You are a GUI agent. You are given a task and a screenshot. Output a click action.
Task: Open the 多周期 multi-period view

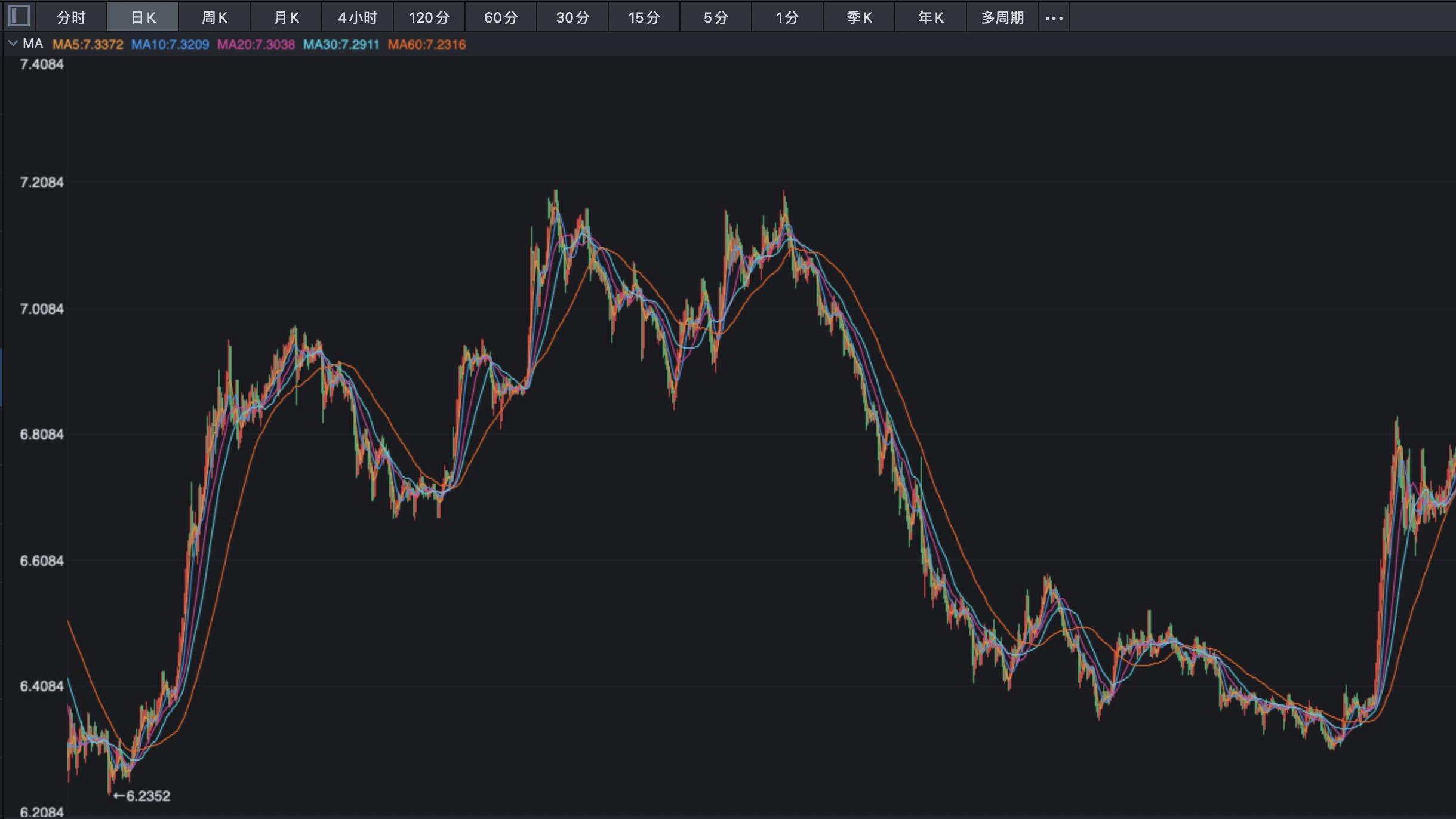1002,17
